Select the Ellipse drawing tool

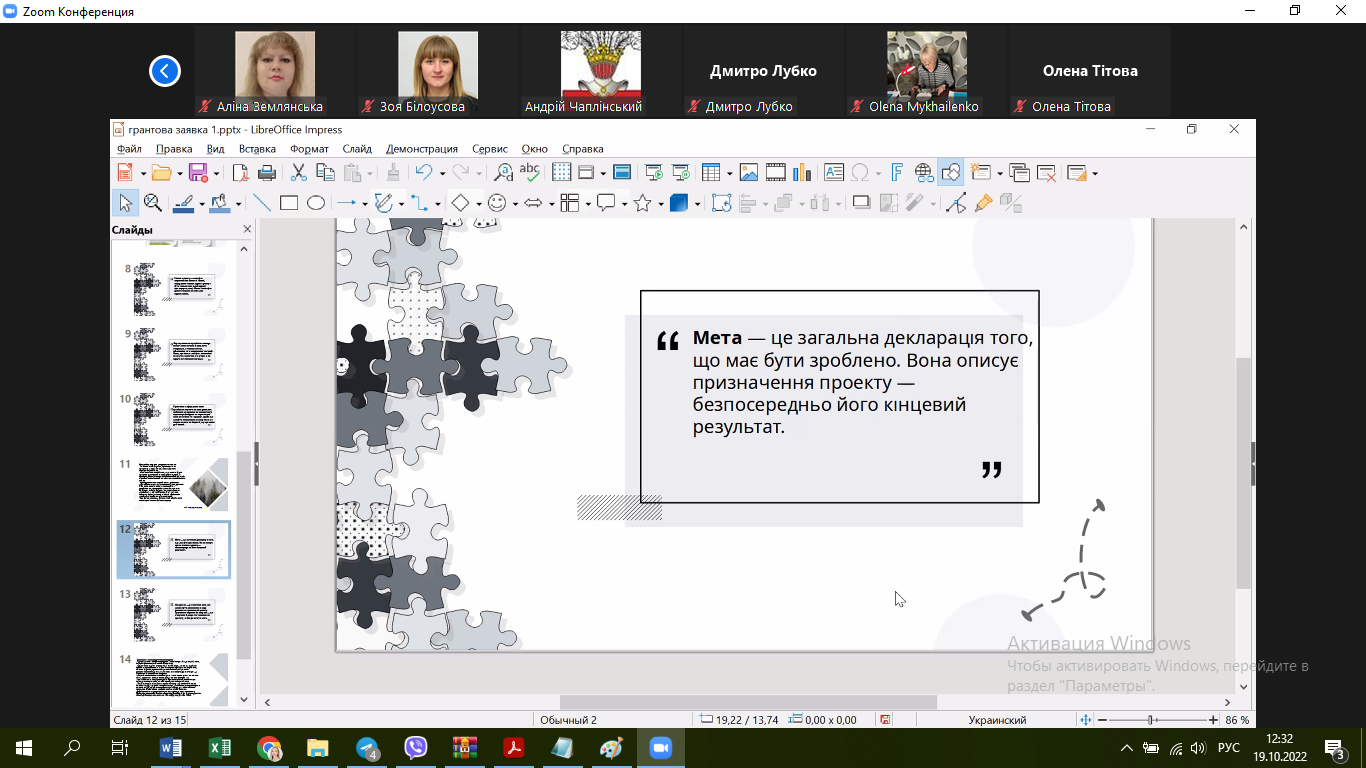tap(316, 203)
